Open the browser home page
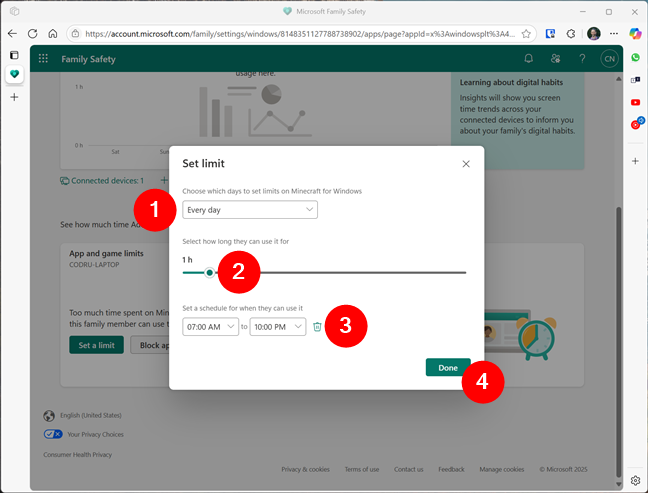Screen dimensions: 648x493 [x=53, y=33]
